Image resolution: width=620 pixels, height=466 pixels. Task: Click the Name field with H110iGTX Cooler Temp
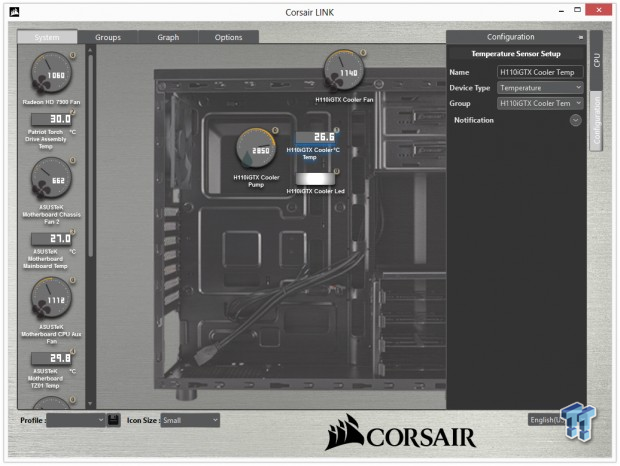click(540, 72)
